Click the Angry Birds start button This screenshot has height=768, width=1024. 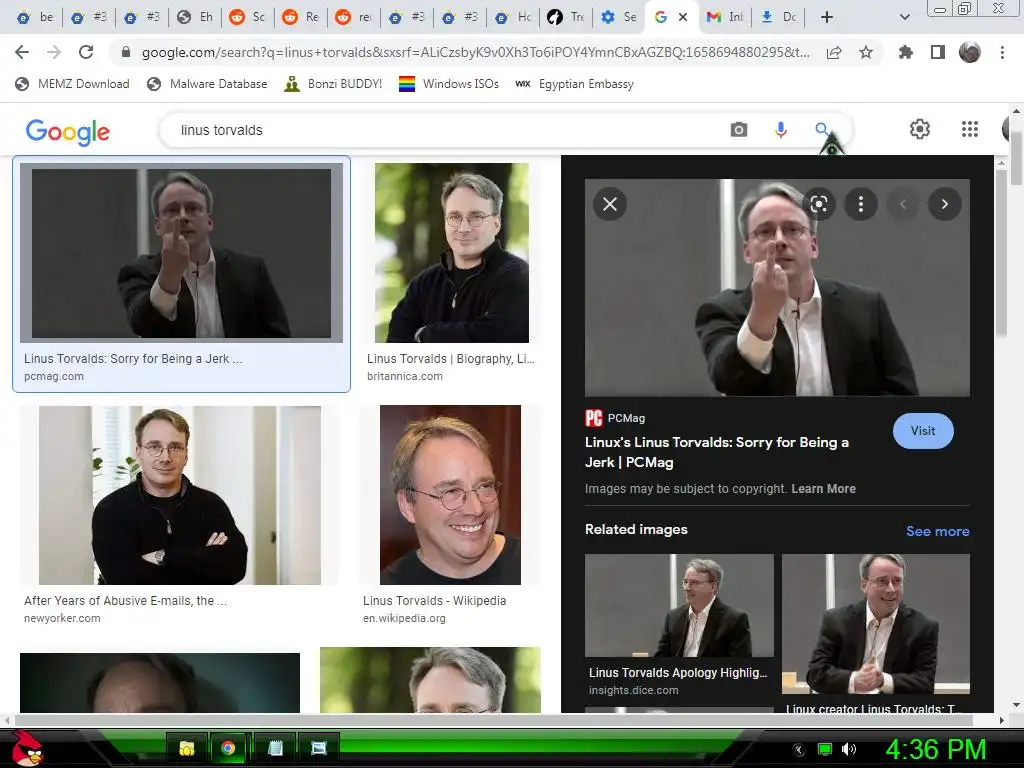(27, 748)
